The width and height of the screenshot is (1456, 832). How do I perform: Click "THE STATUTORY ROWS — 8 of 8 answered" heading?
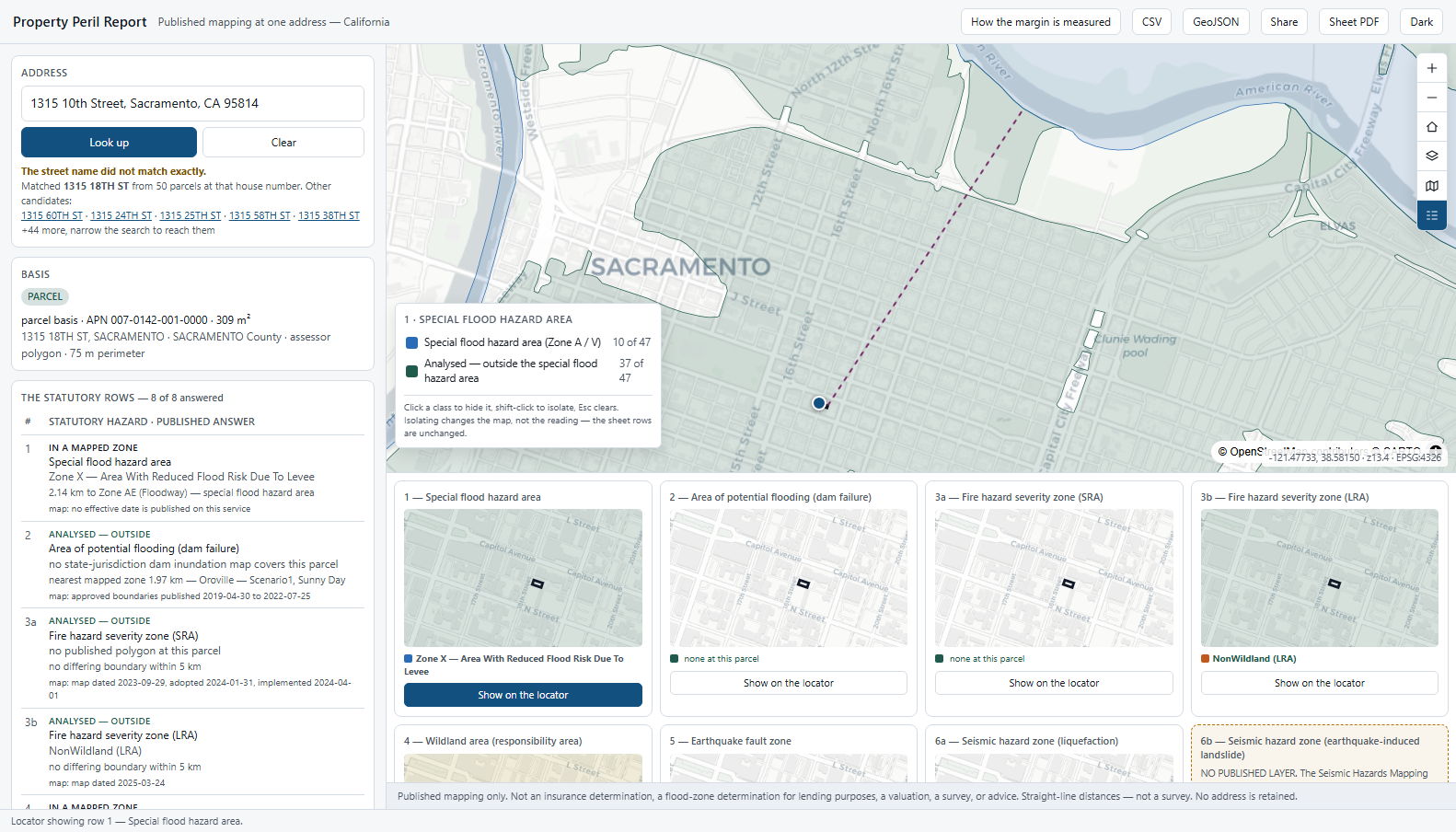tap(122, 398)
